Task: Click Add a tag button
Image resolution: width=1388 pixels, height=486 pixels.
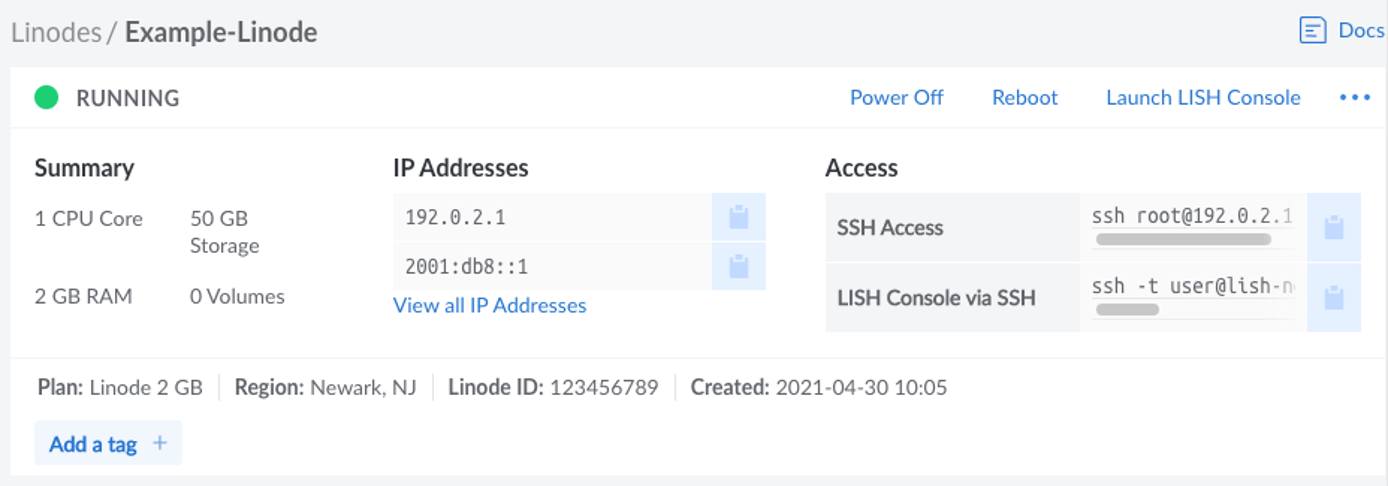Action: pos(93,443)
